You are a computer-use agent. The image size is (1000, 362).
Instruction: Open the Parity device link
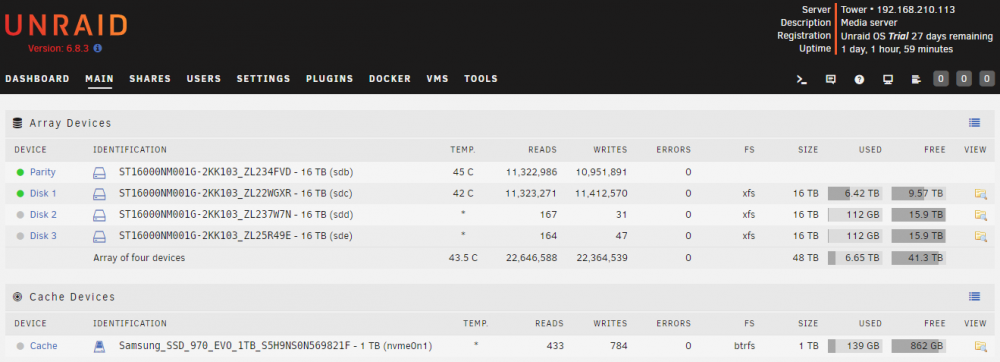pyautogui.click(x=43, y=172)
